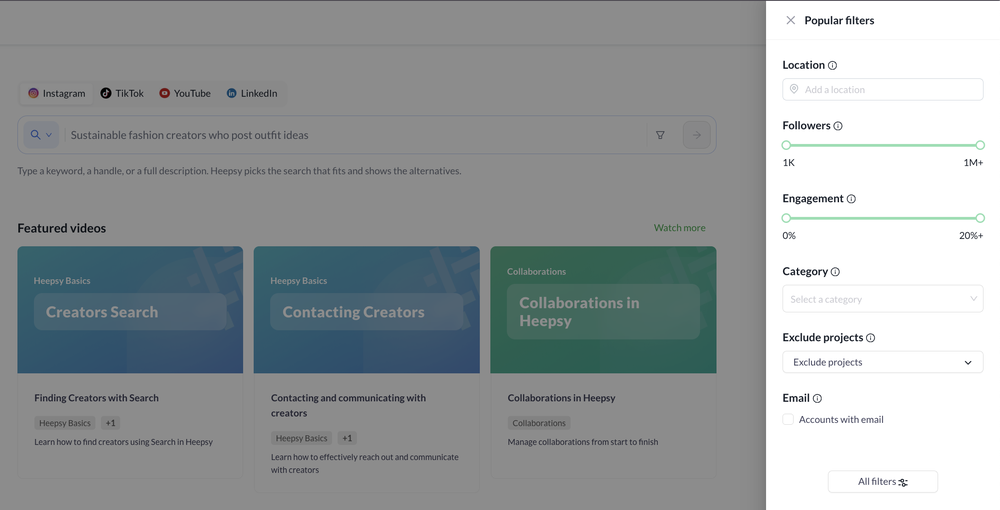Click the LinkedIn logo icon
The width and height of the screenshot is (1000, 510).
232,93
